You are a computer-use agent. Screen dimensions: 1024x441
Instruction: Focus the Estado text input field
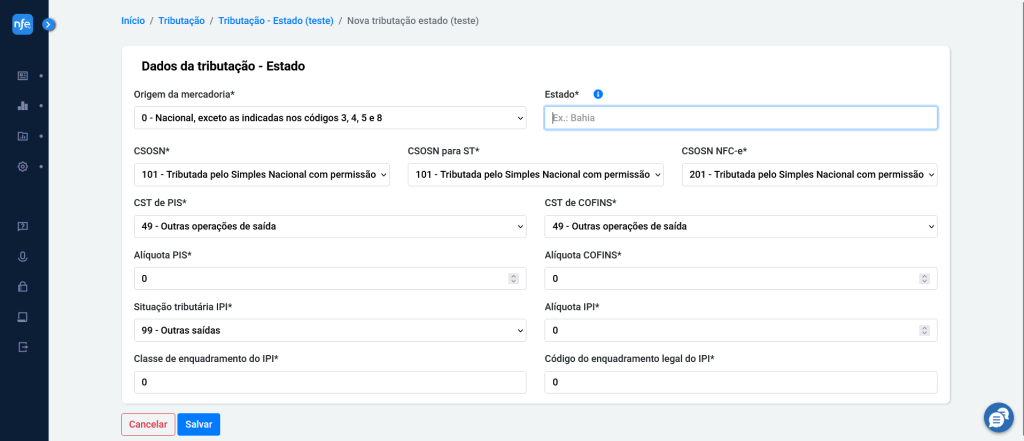point(741,118)
